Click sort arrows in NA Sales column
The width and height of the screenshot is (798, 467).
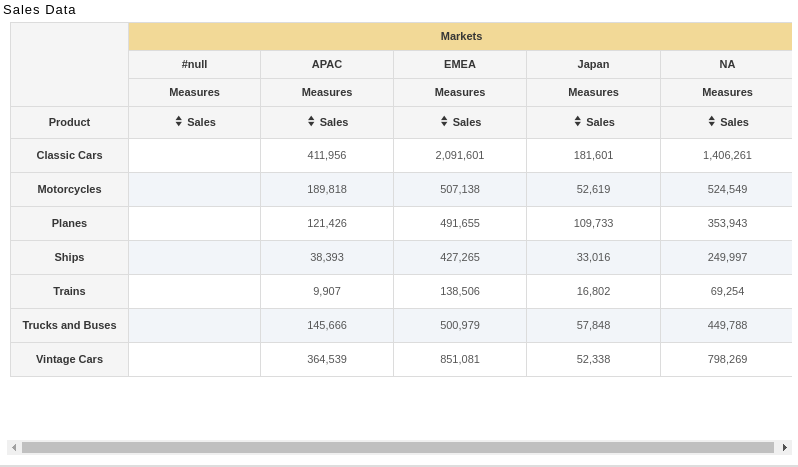click(711, 121)
